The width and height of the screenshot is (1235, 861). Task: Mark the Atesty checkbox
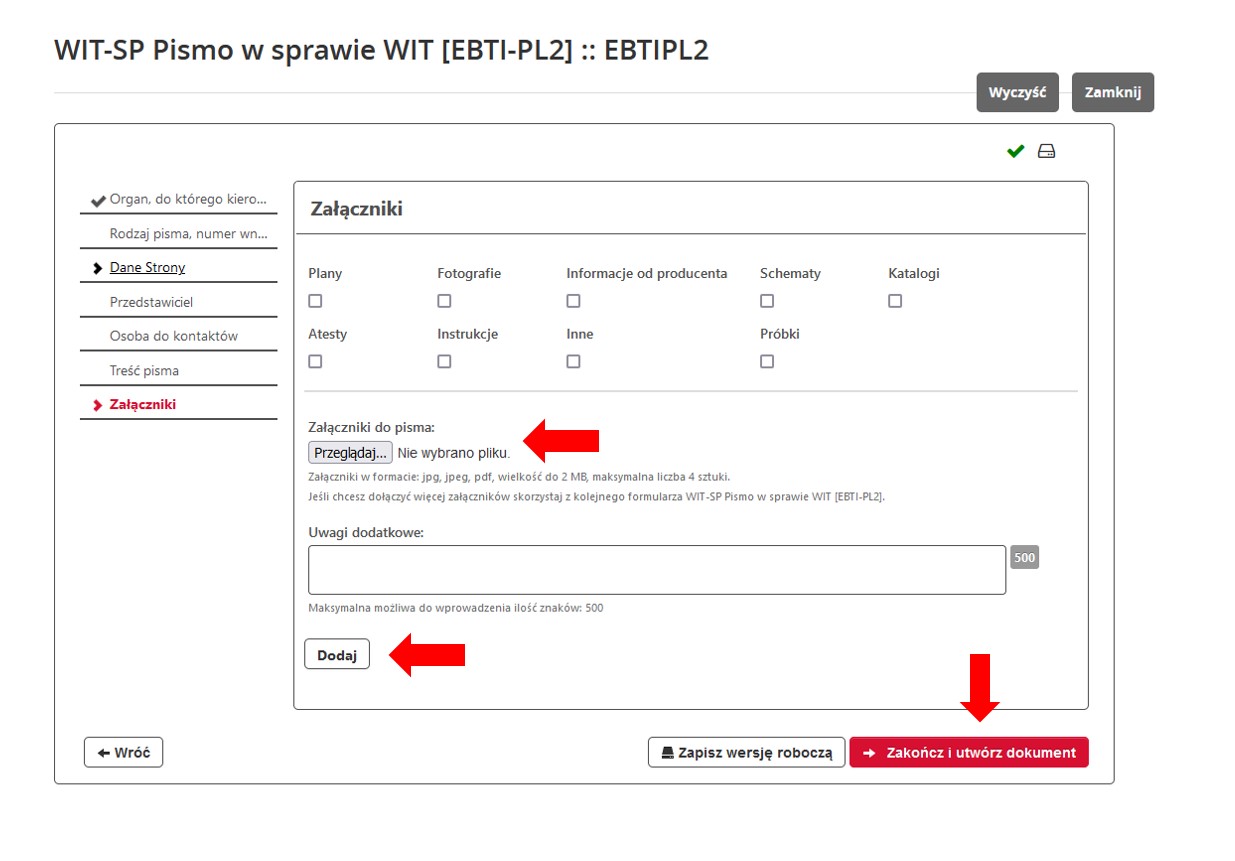[315, 362]
